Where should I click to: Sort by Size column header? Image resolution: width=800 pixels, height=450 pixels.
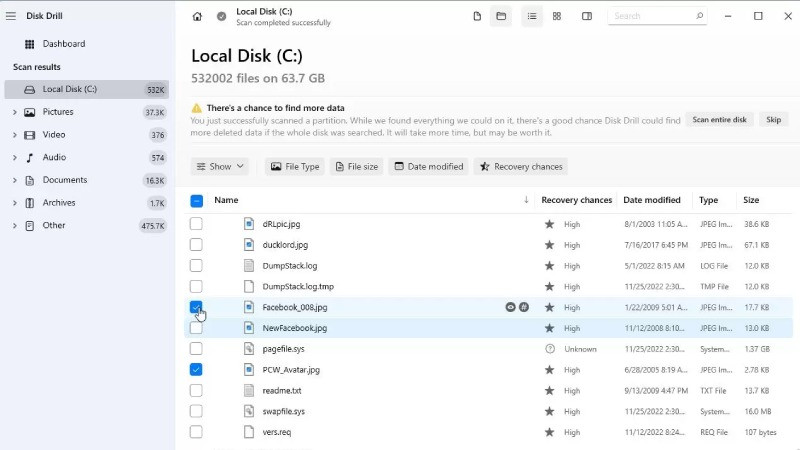(x=751, y=200)
